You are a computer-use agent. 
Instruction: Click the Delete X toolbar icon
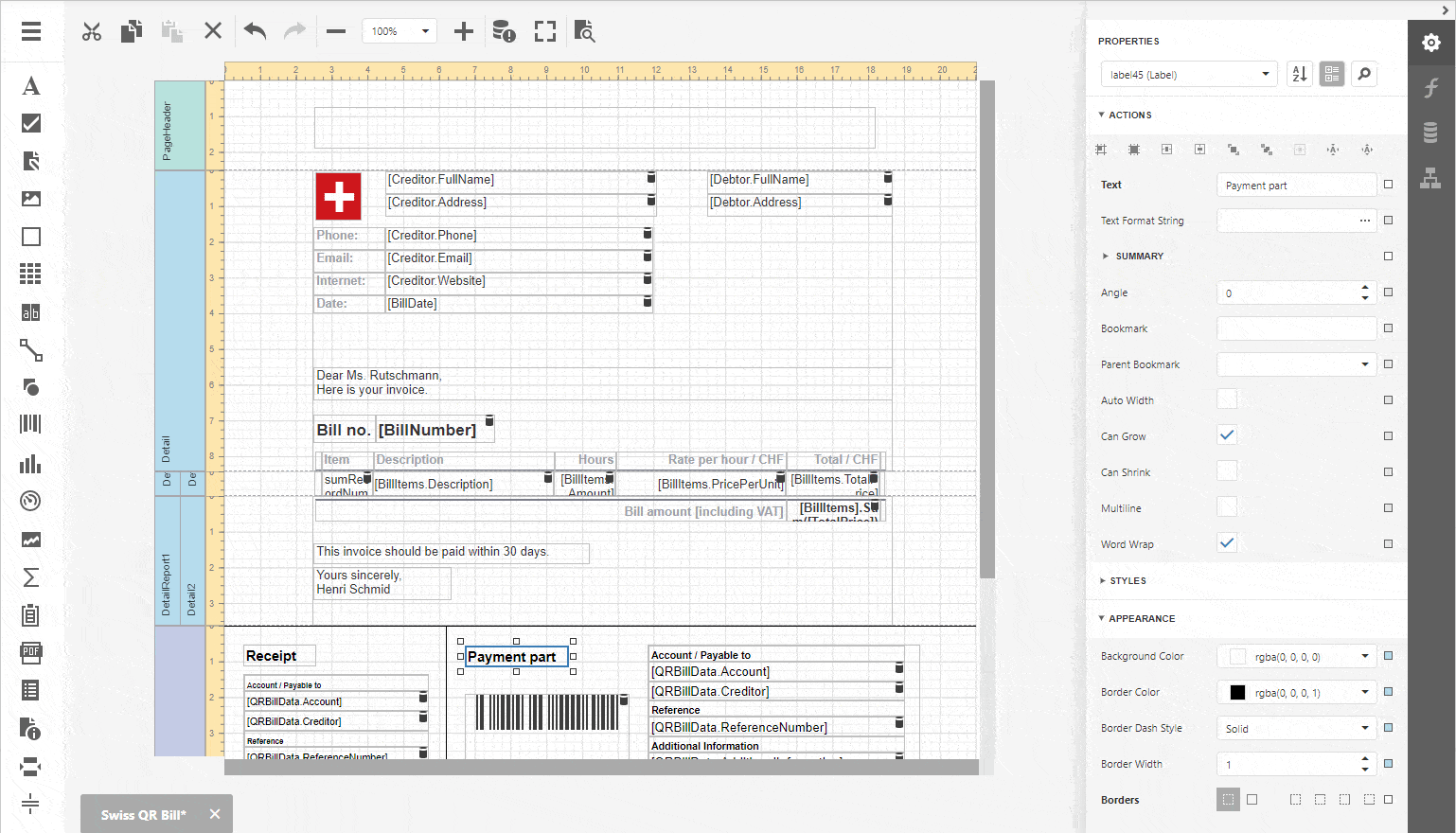coord(213,31)
